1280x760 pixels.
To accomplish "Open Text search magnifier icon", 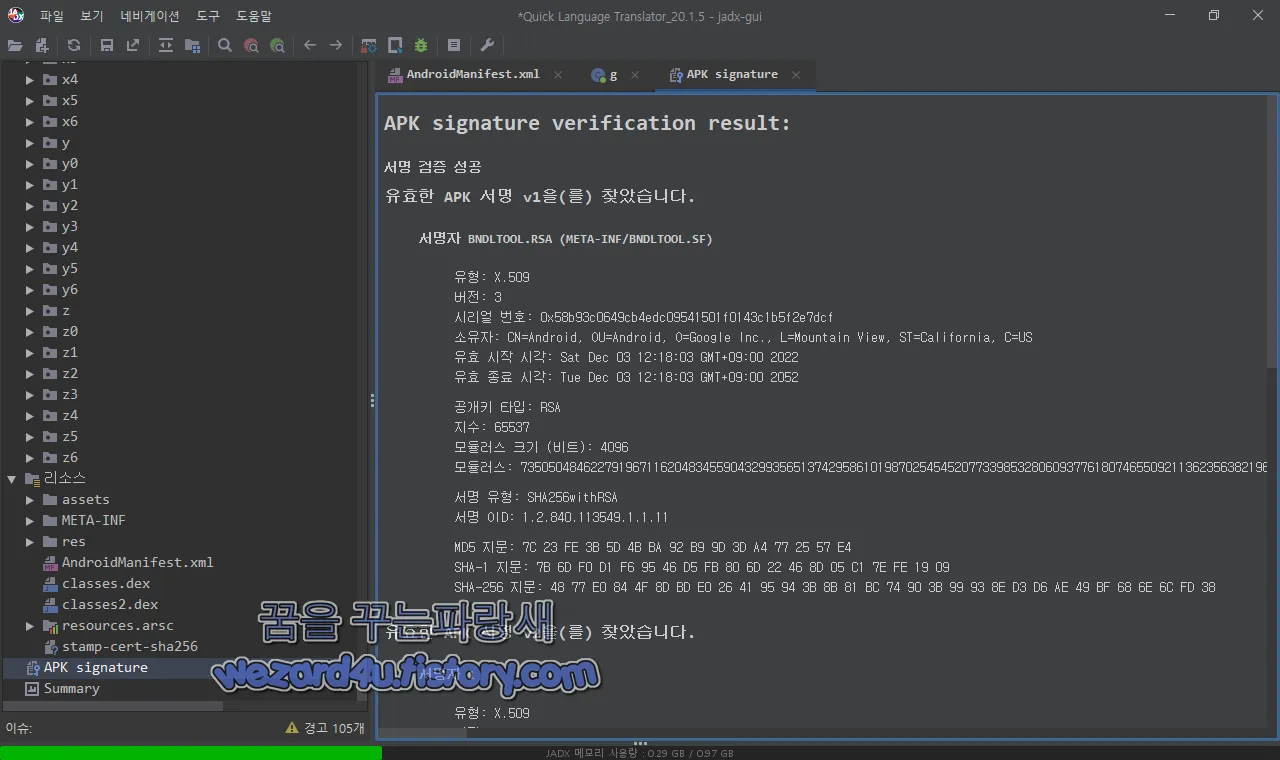I will pos(225,45).
